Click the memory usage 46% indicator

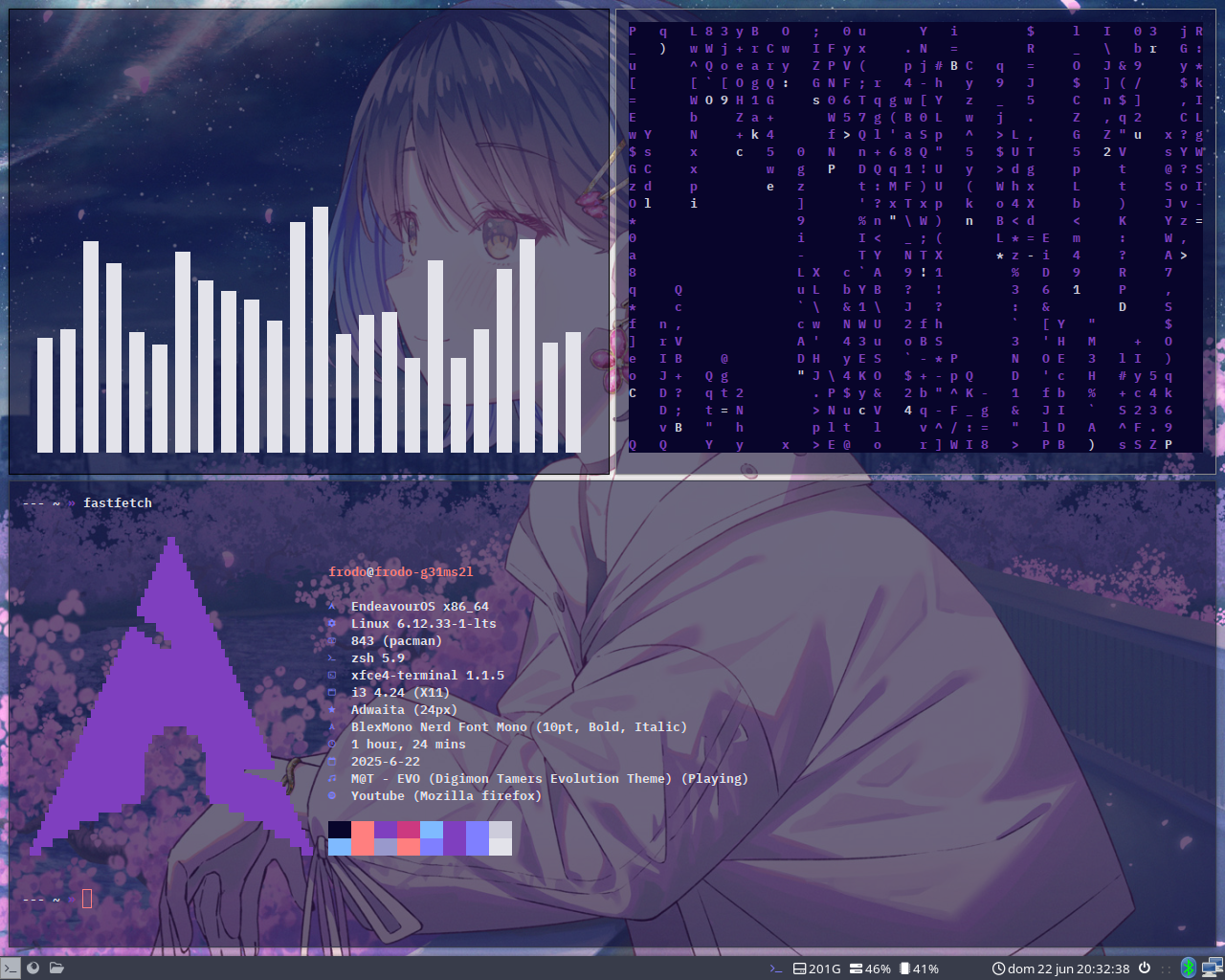tap(871, 969)
